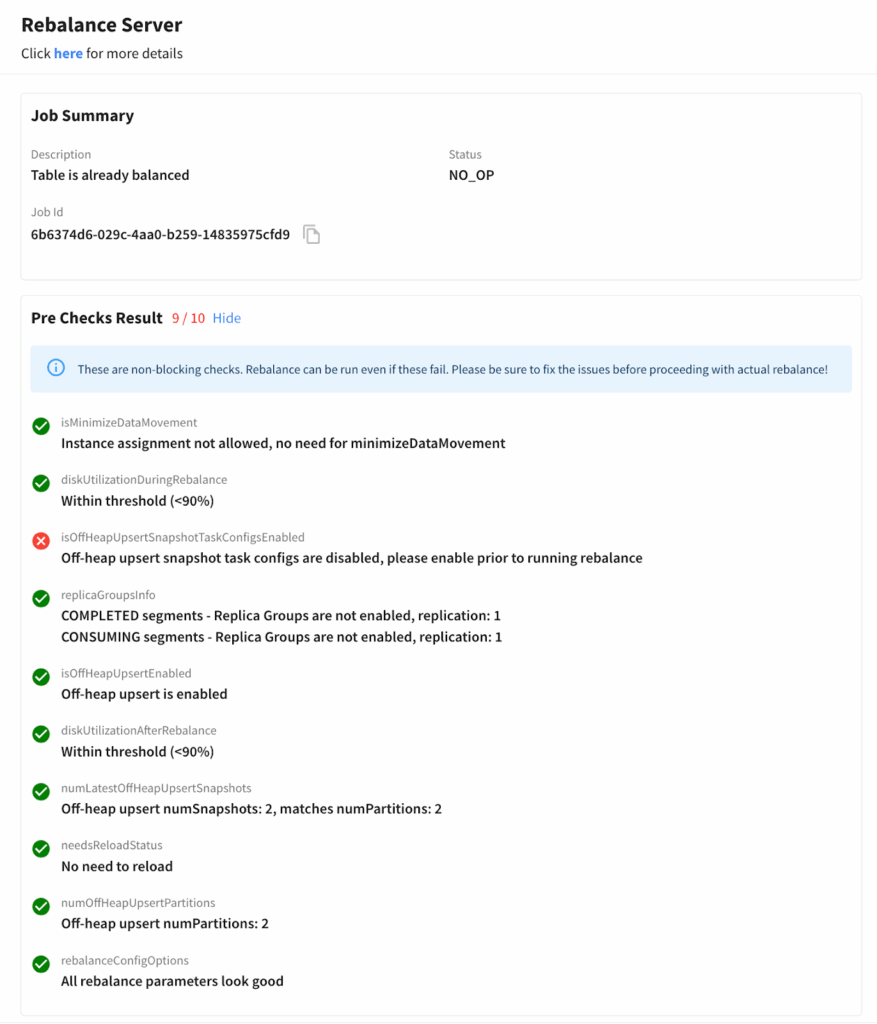Image resolution: width=877 pixels, height=1024 pixels.
Task: Click the 9 / 10 pre-checks count
Action: (188, 318)
